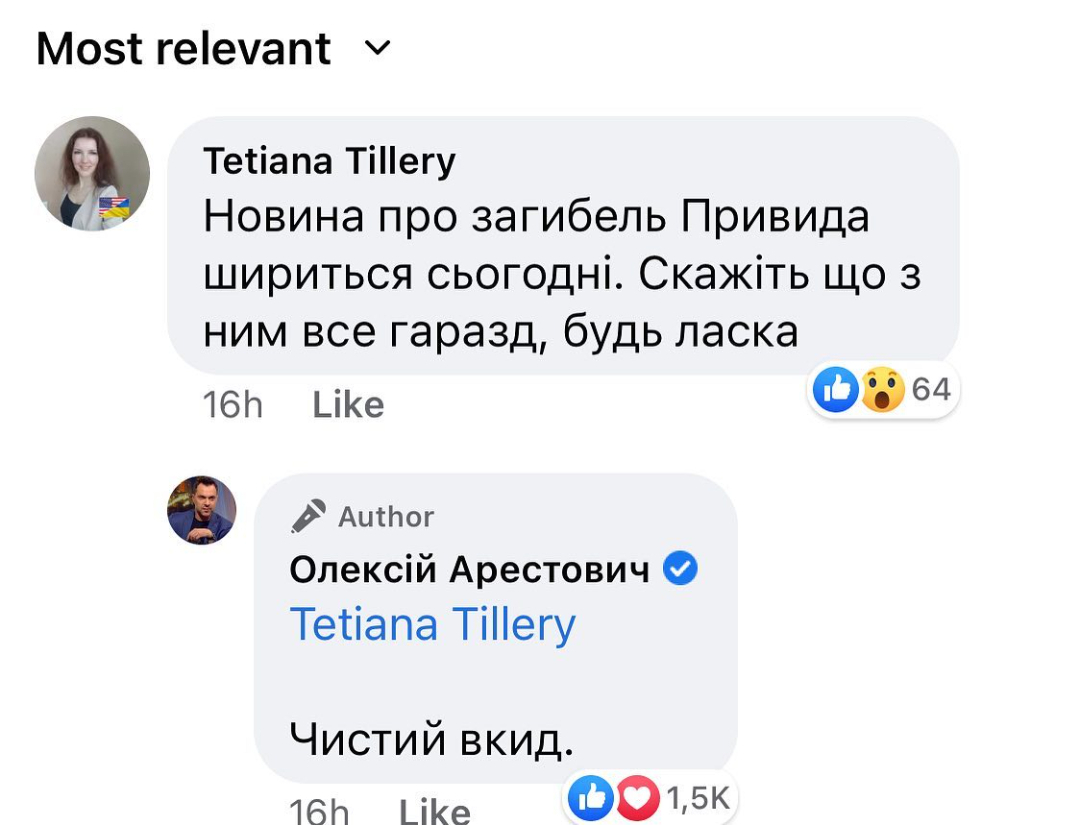Click the chevron next to Most relevant
This screenshot has width=1080, height=825.
[x=377, y=48]
